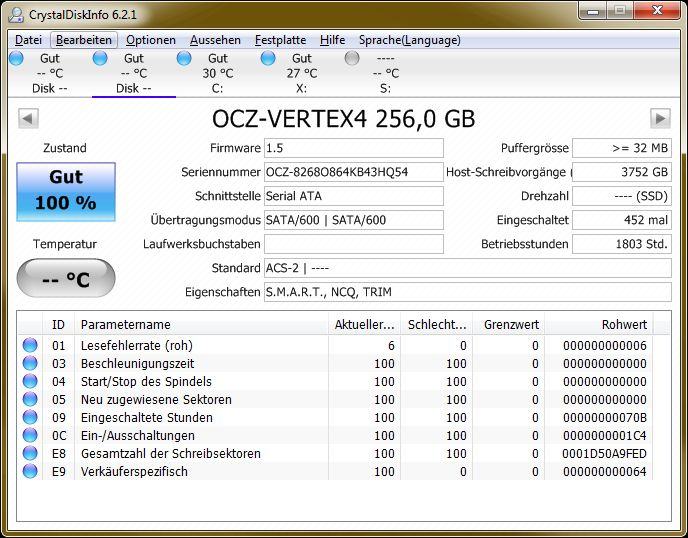Click the Aktueller... column header
The height and width of the screenshot is (538, 688).
coord(364,325)
